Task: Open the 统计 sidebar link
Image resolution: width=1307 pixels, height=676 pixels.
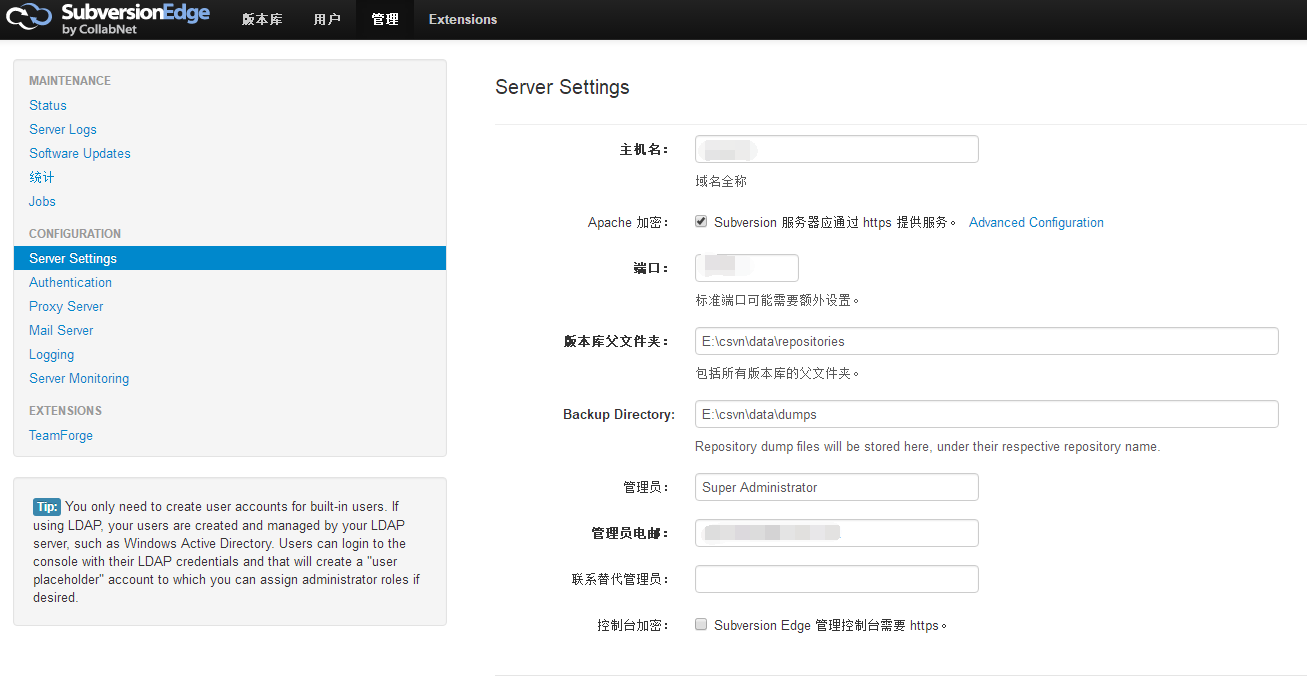Action: pos(42,177)
